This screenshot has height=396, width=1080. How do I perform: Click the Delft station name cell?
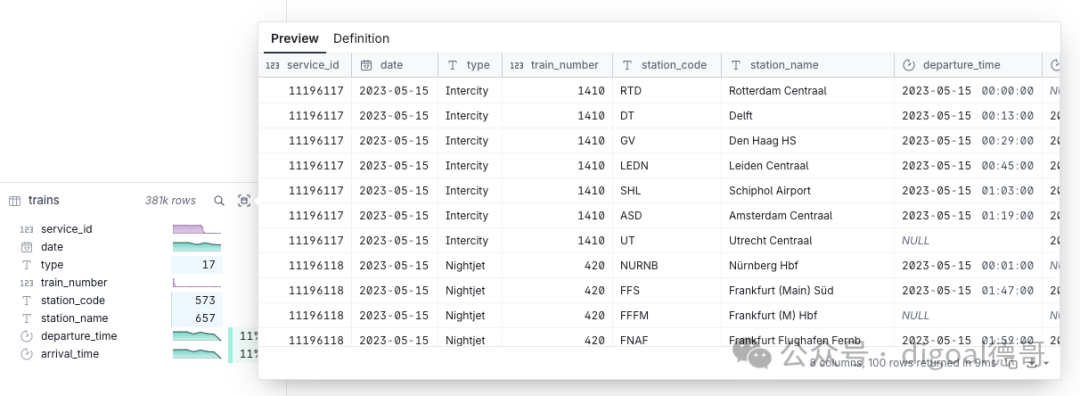(808, 116)
